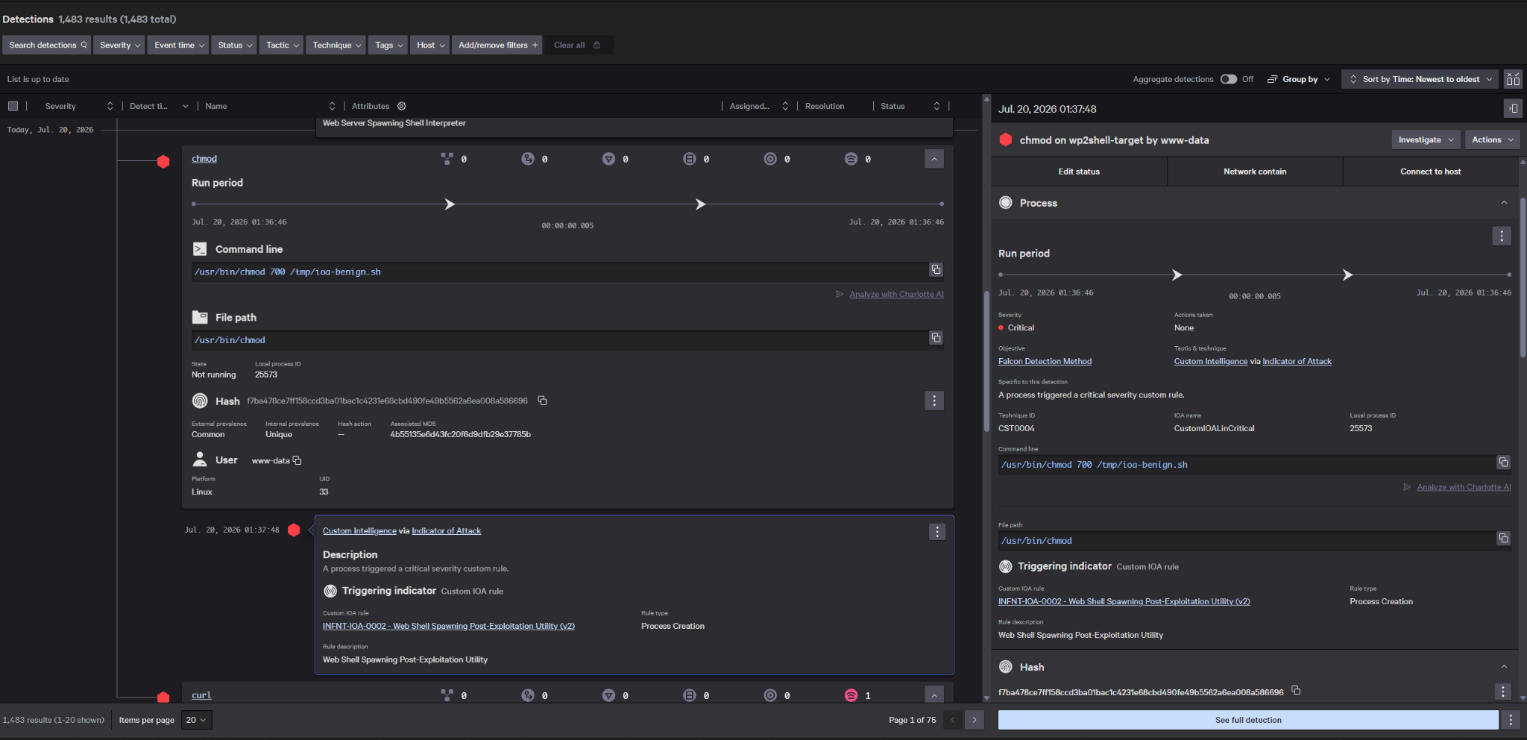Check the select-all detections checkbox

13,106
